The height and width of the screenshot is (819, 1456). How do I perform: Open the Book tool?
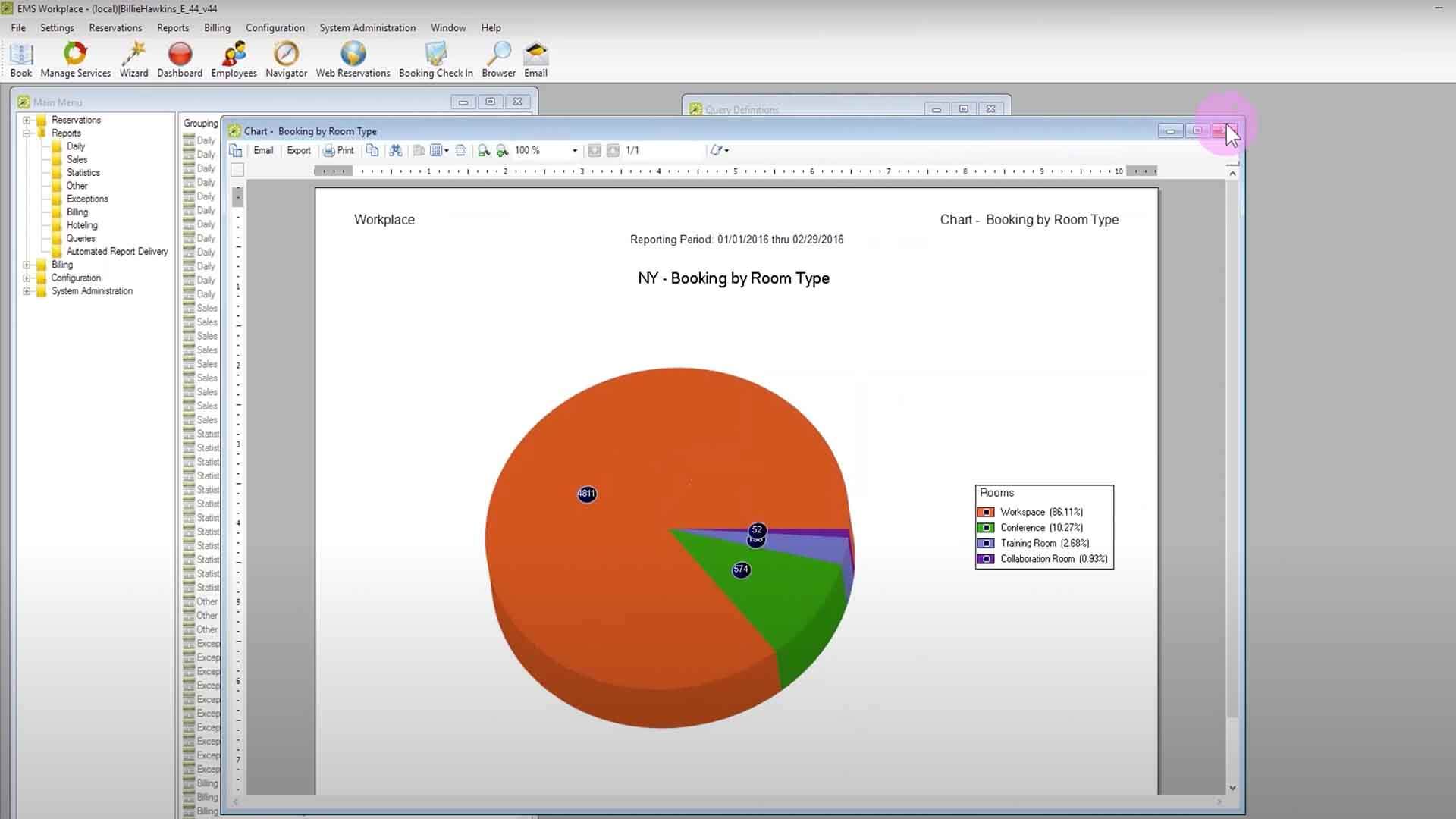point(20,59)
